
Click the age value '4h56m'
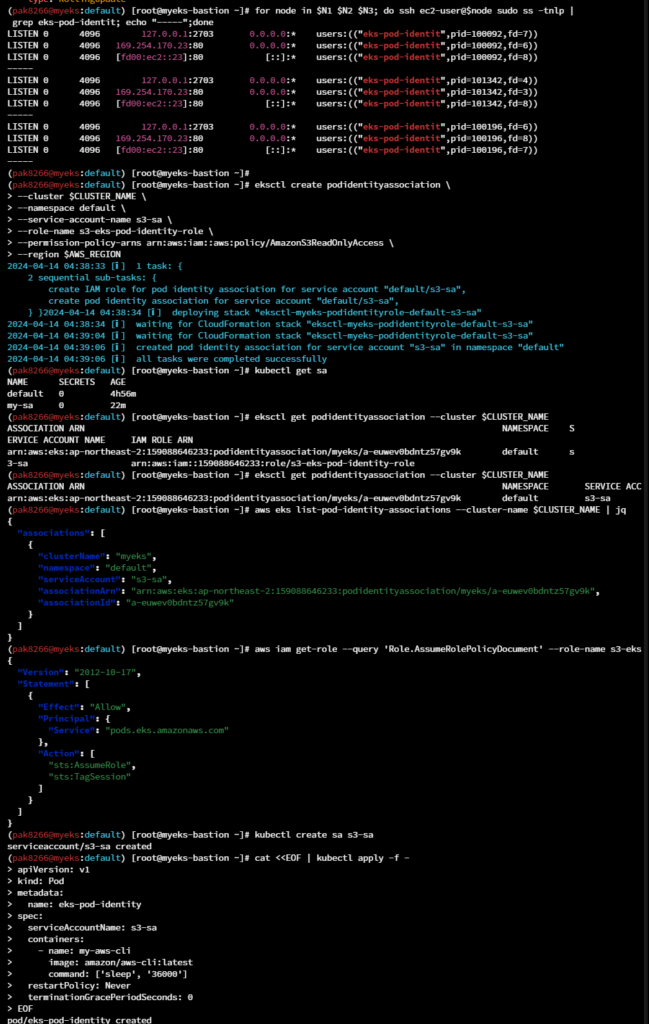coord(123,394)
